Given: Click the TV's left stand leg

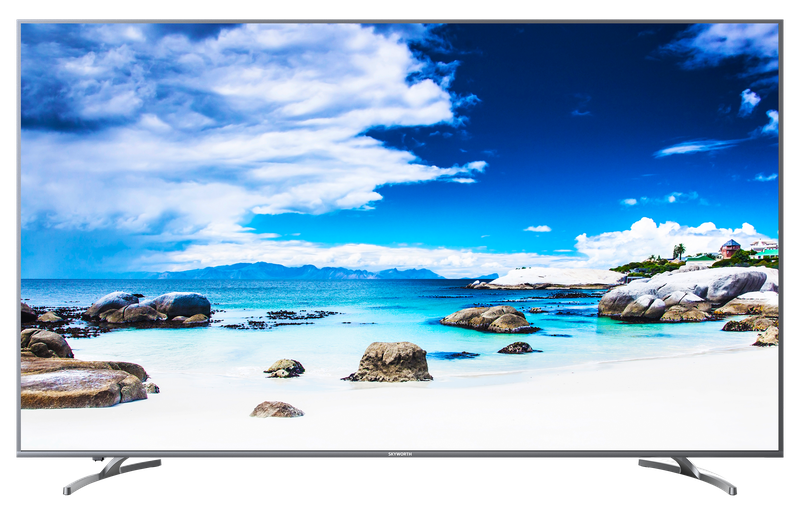Looking at the screenshot, I should [x=112, y=475].
